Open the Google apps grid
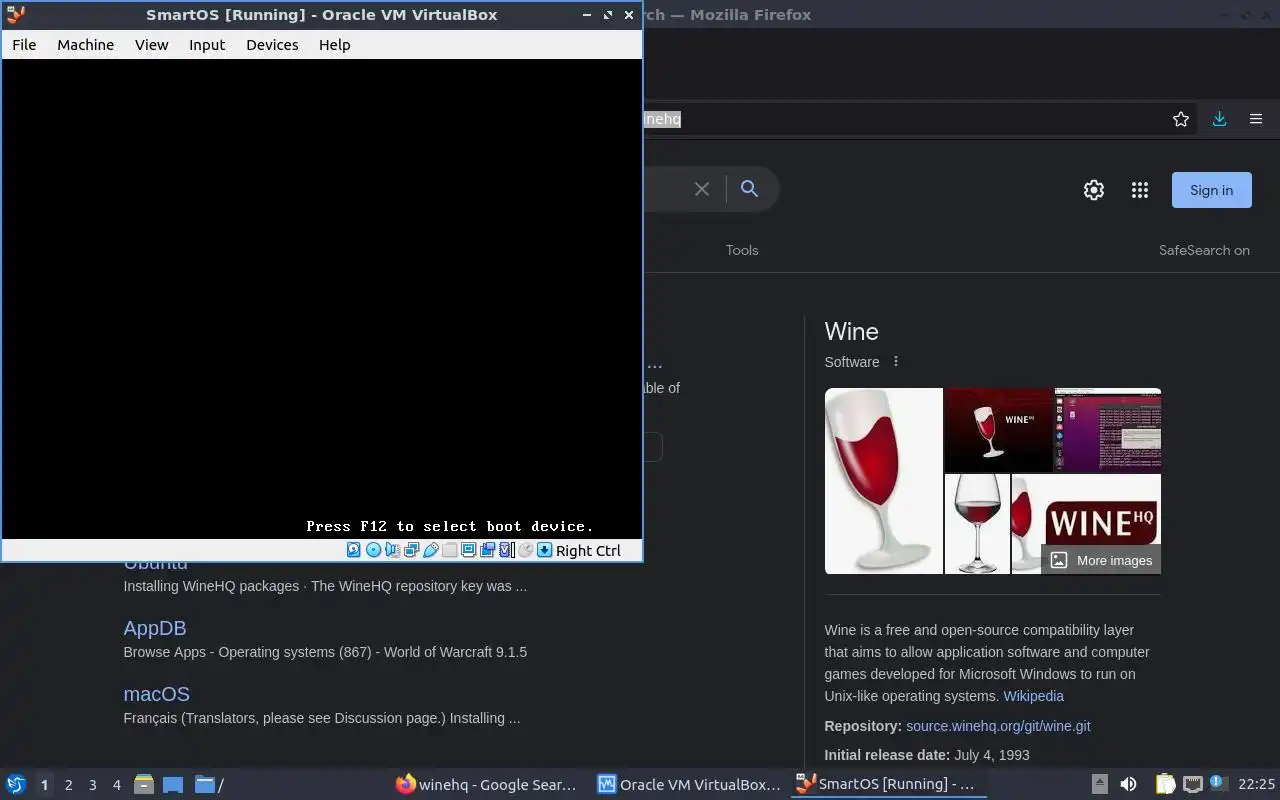 click(x=1139, y=190)
